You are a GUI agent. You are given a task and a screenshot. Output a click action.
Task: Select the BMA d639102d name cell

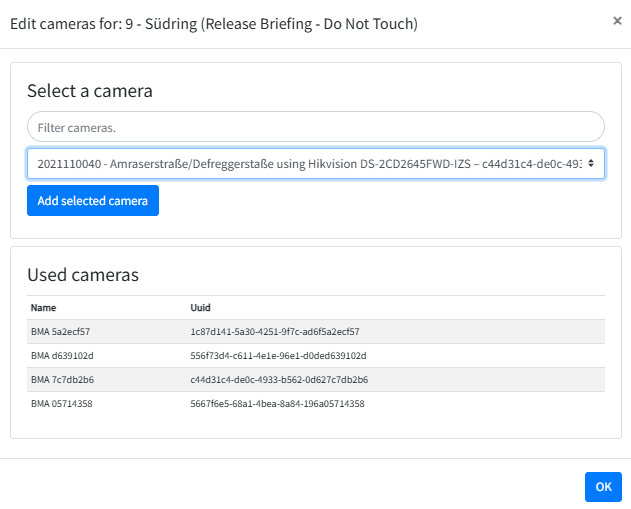(x=62, y=356)
